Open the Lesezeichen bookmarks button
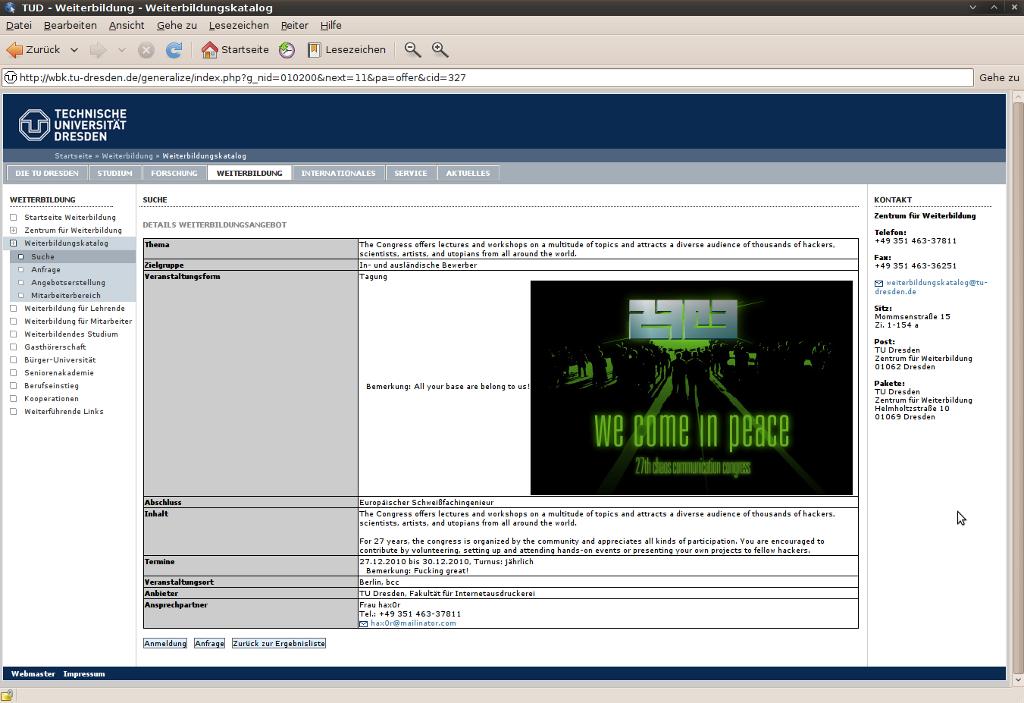 (x=346, y=50)
